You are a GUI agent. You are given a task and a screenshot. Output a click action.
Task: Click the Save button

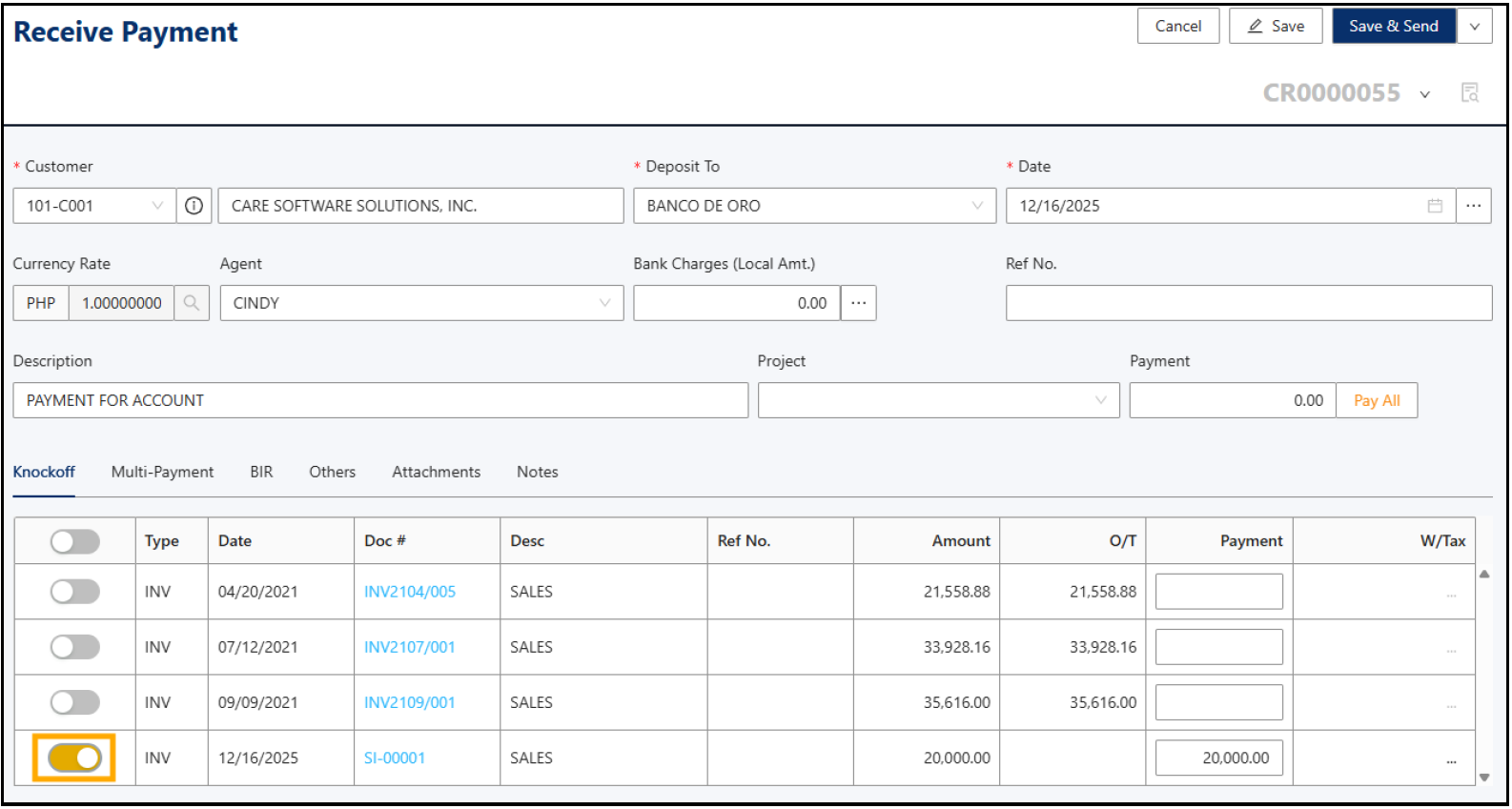[1276, 27]
